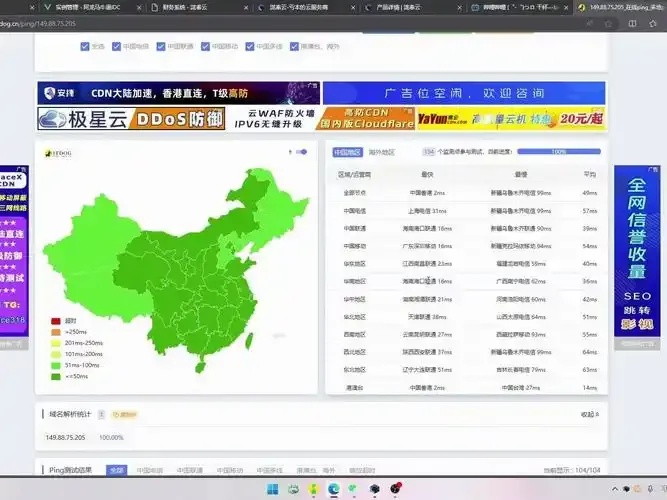The width and height of the screenshot is (667, 500).
Task: Click fastest value 海南海口联通 16ms in 中国联通 row
Action: [427, 229]
